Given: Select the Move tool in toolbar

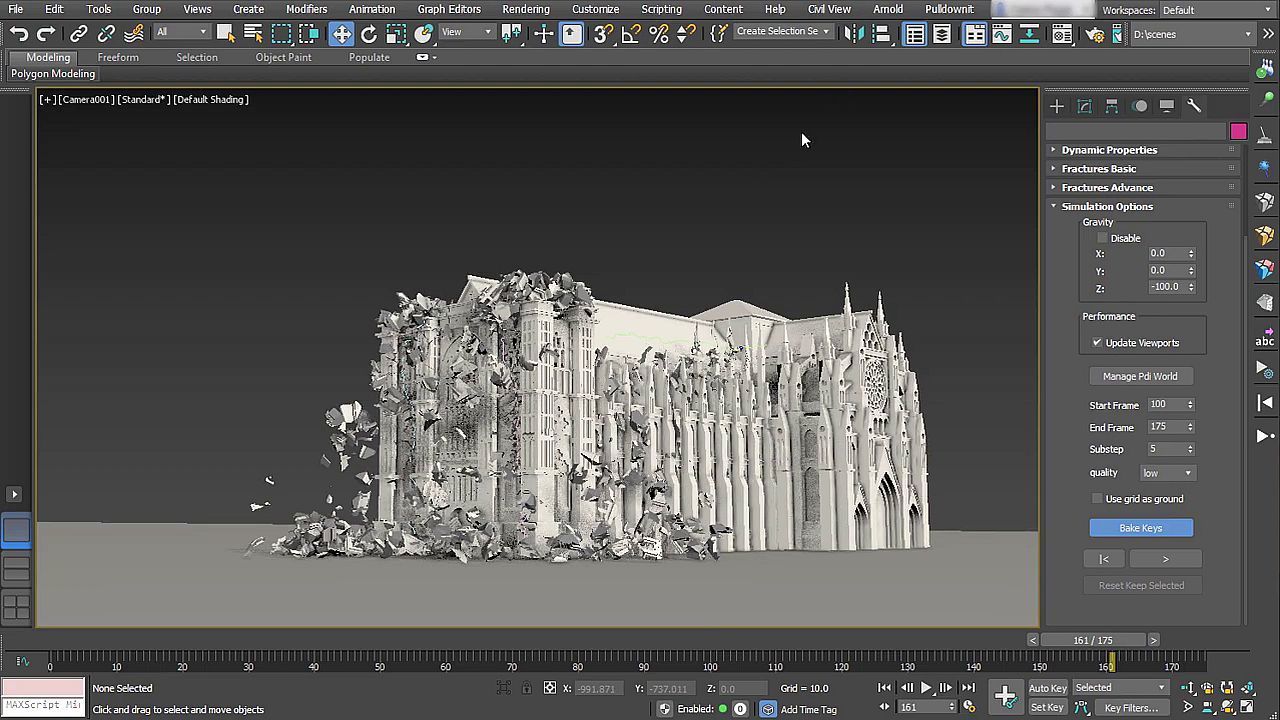Looking at the screenshot, I should (342, 34).
